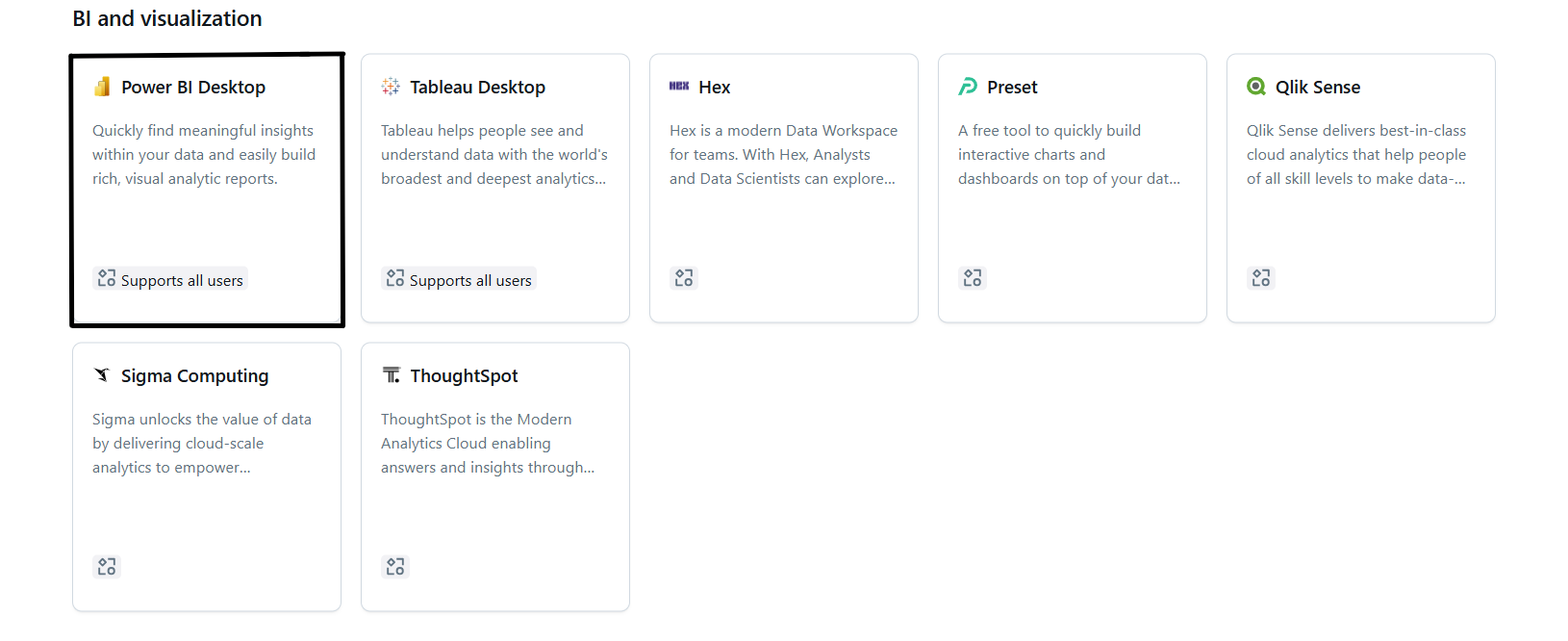Viewport: 1568px width, 641px height.
Task: Click the Sigma Computing logo icon
Action: 102,375
